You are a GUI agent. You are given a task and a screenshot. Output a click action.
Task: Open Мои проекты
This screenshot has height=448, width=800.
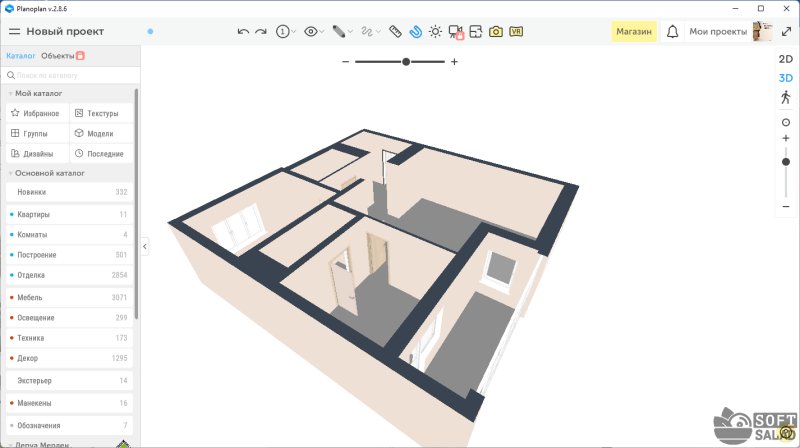tap(717, 32)
